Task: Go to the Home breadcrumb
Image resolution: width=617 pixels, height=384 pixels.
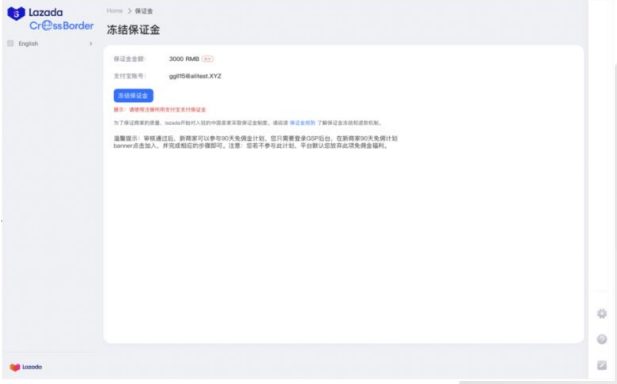Action: (x=115, y=11)
